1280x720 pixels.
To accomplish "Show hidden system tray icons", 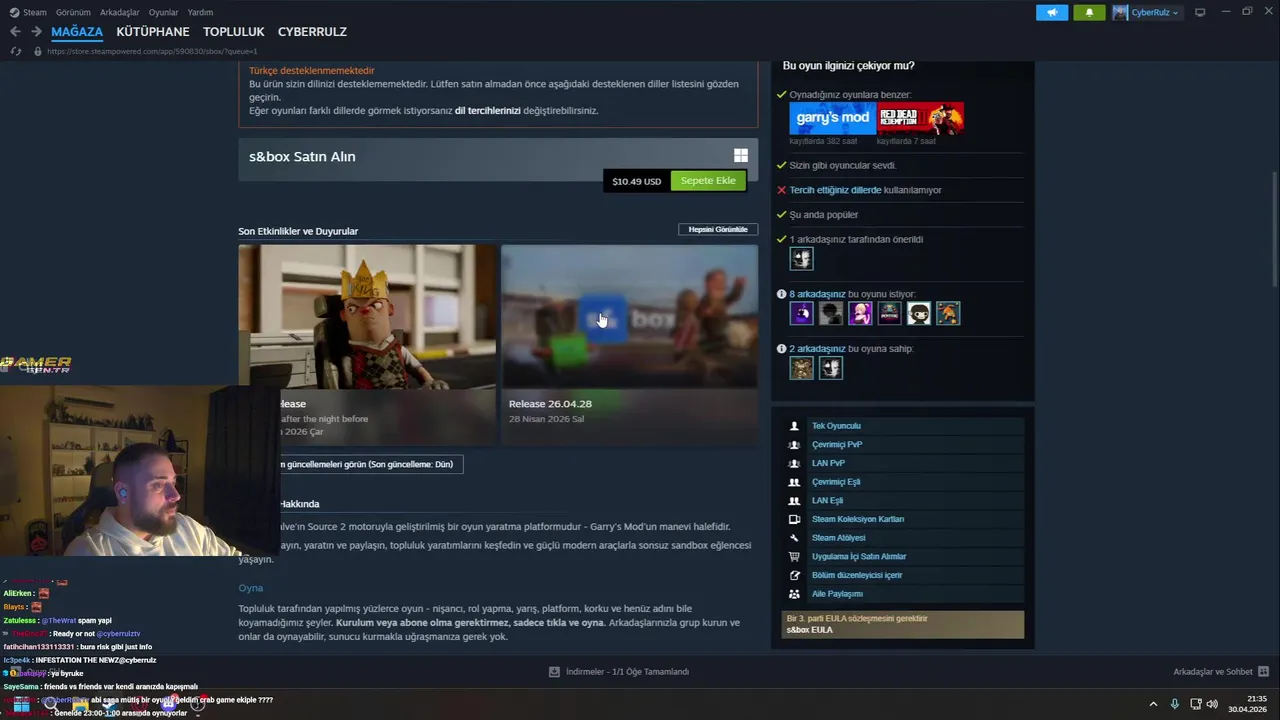I will pyautogui.click(x=1153, y=704).
